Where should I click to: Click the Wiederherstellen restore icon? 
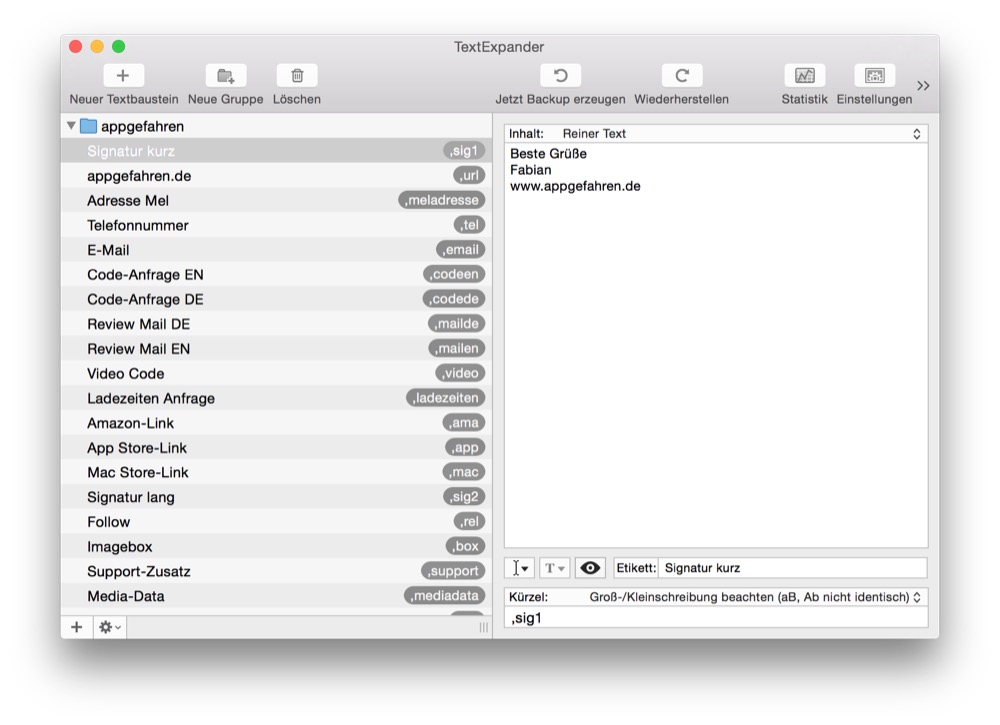pyautogui.click(x=681, y=76)
